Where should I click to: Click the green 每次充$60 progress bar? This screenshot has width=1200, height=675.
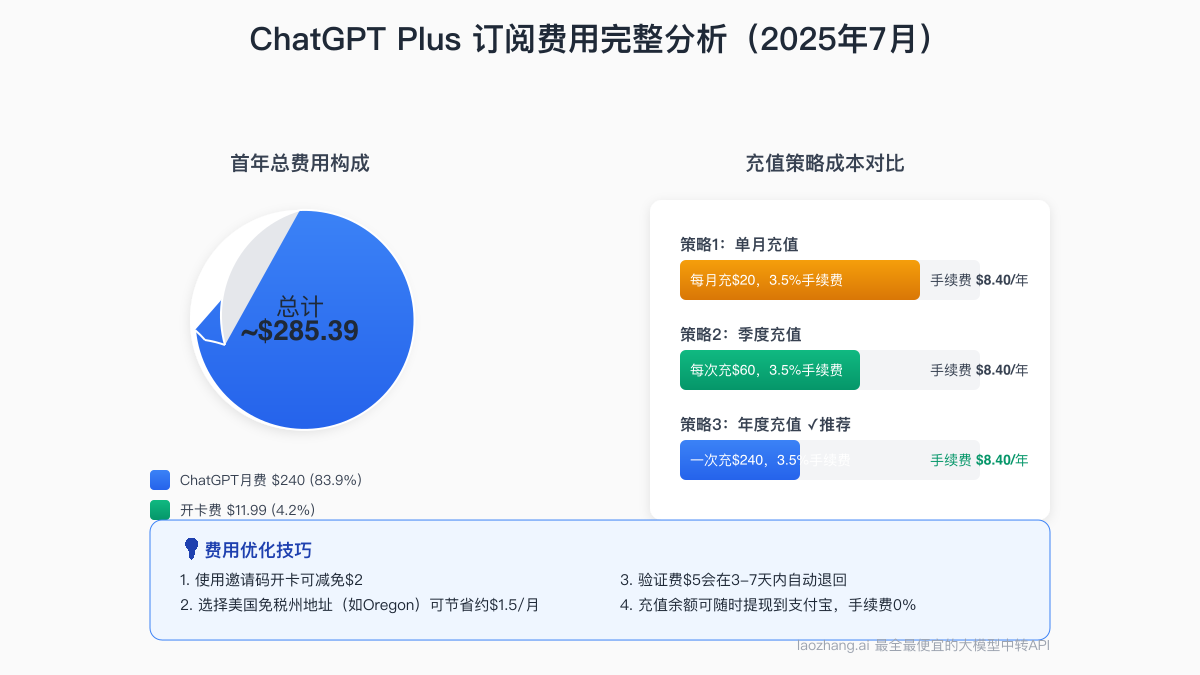tap(769, 370)
